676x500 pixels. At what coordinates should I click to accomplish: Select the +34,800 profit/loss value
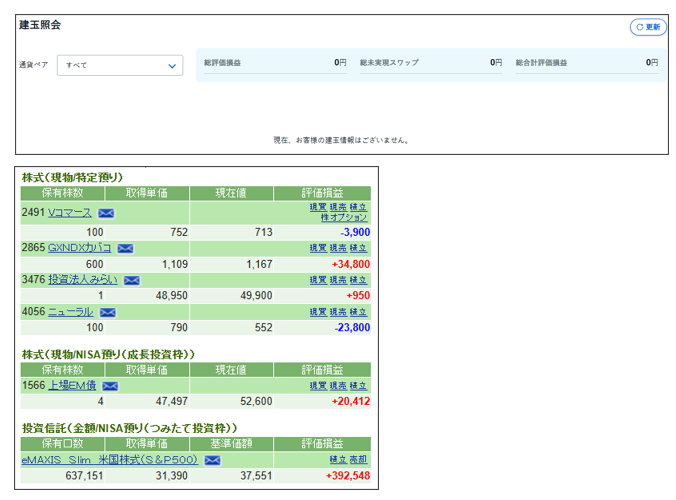(351, 264)
